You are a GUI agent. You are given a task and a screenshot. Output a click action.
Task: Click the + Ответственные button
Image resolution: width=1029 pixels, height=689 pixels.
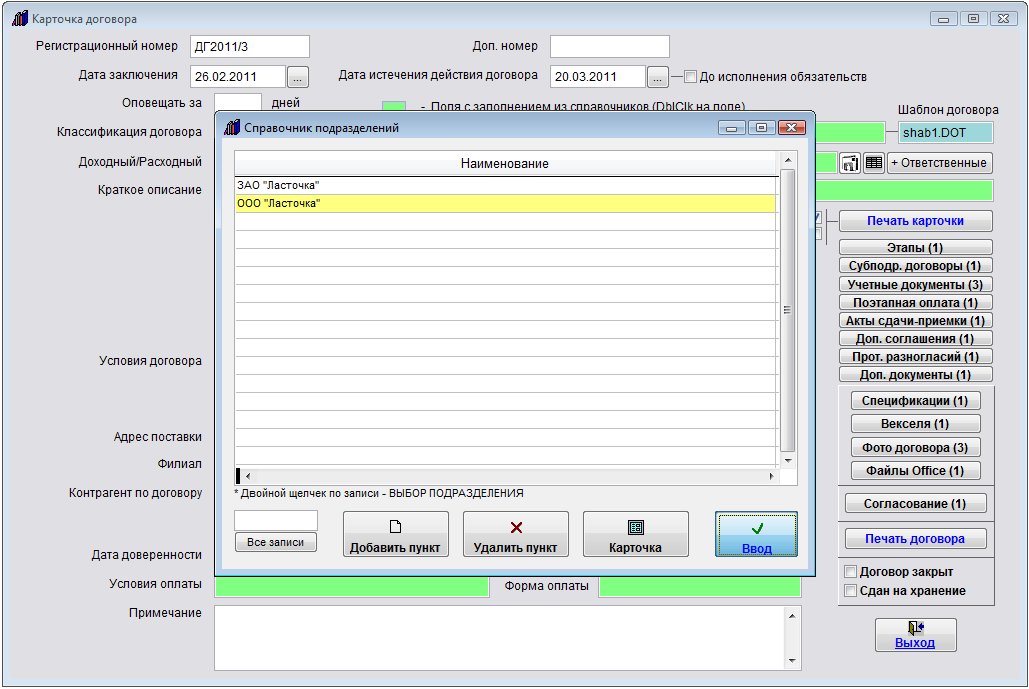(939, 163)
